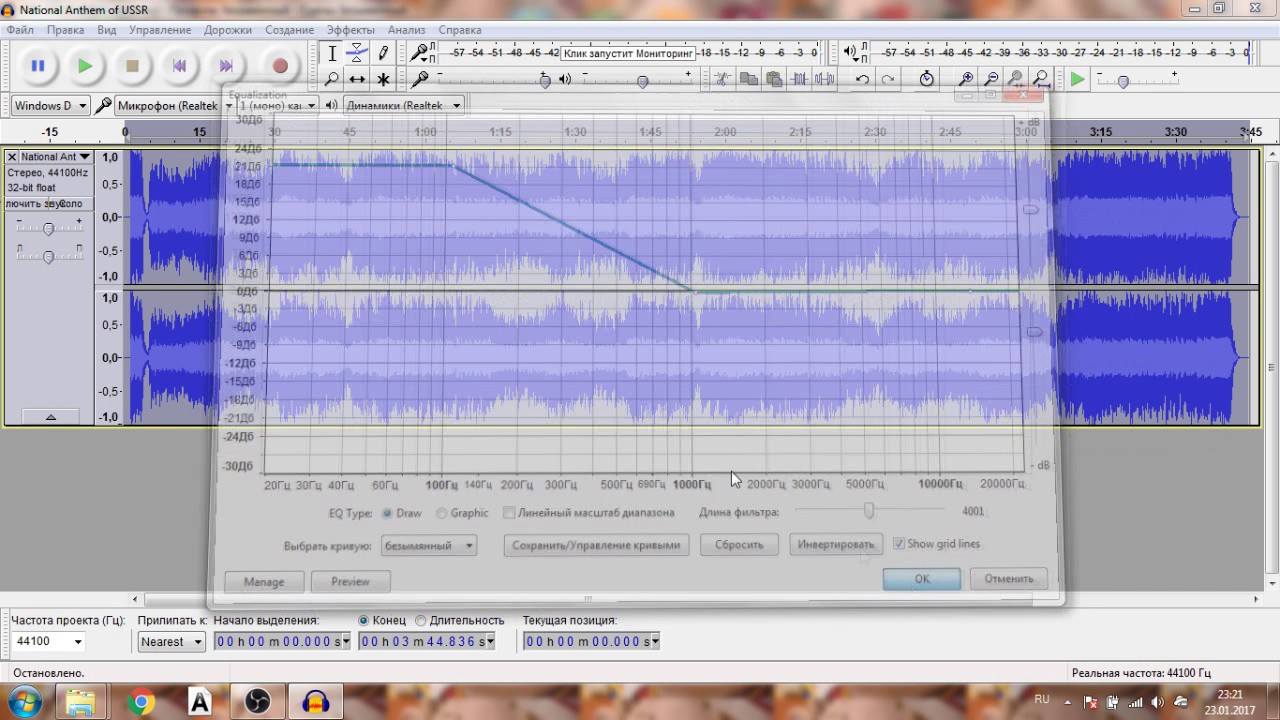Click the red Record button
The width and height of the screenshot is (1280, 720).
tap(280, 66)
